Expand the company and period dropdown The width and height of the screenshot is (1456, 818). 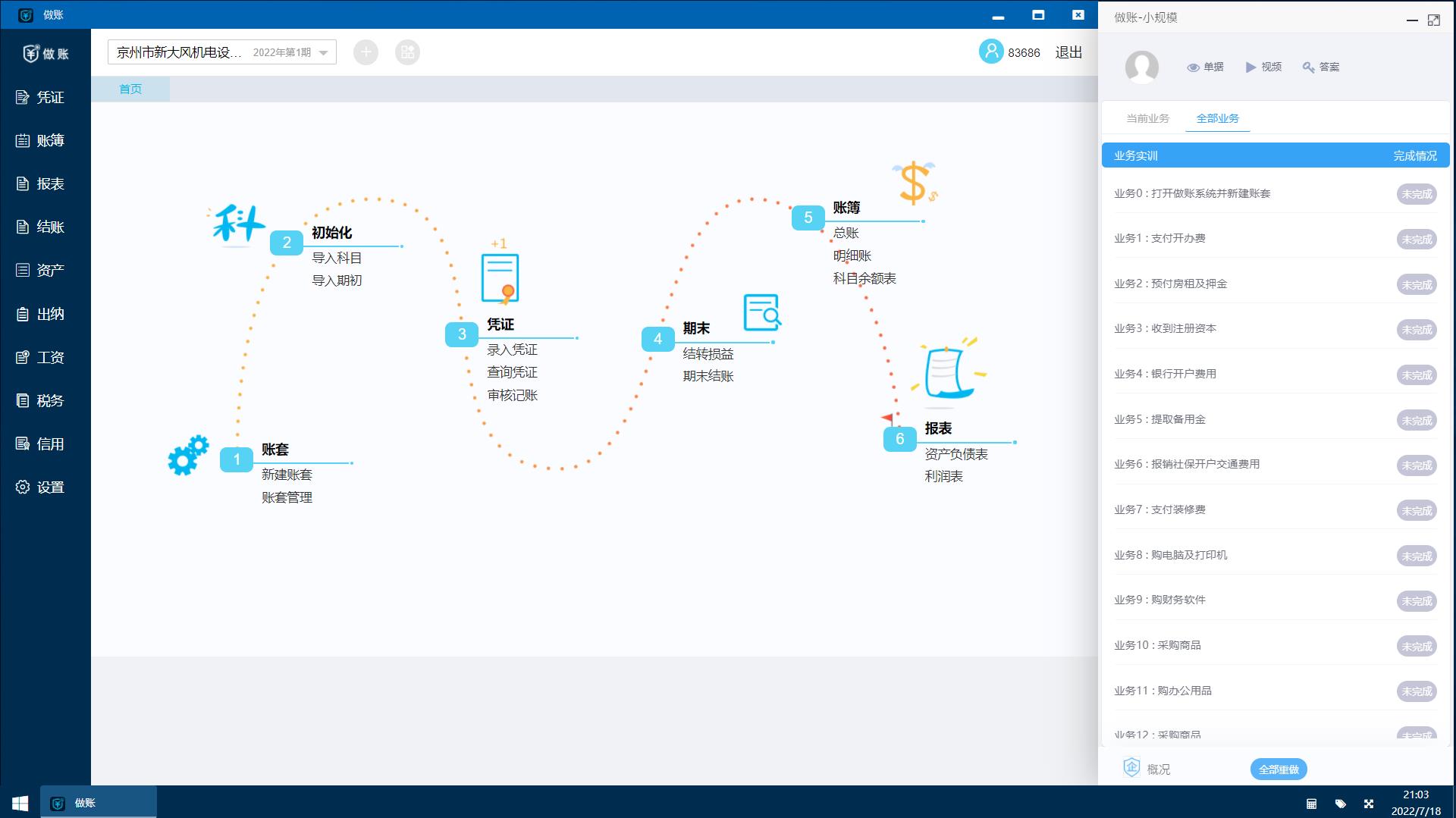point(222,52)
